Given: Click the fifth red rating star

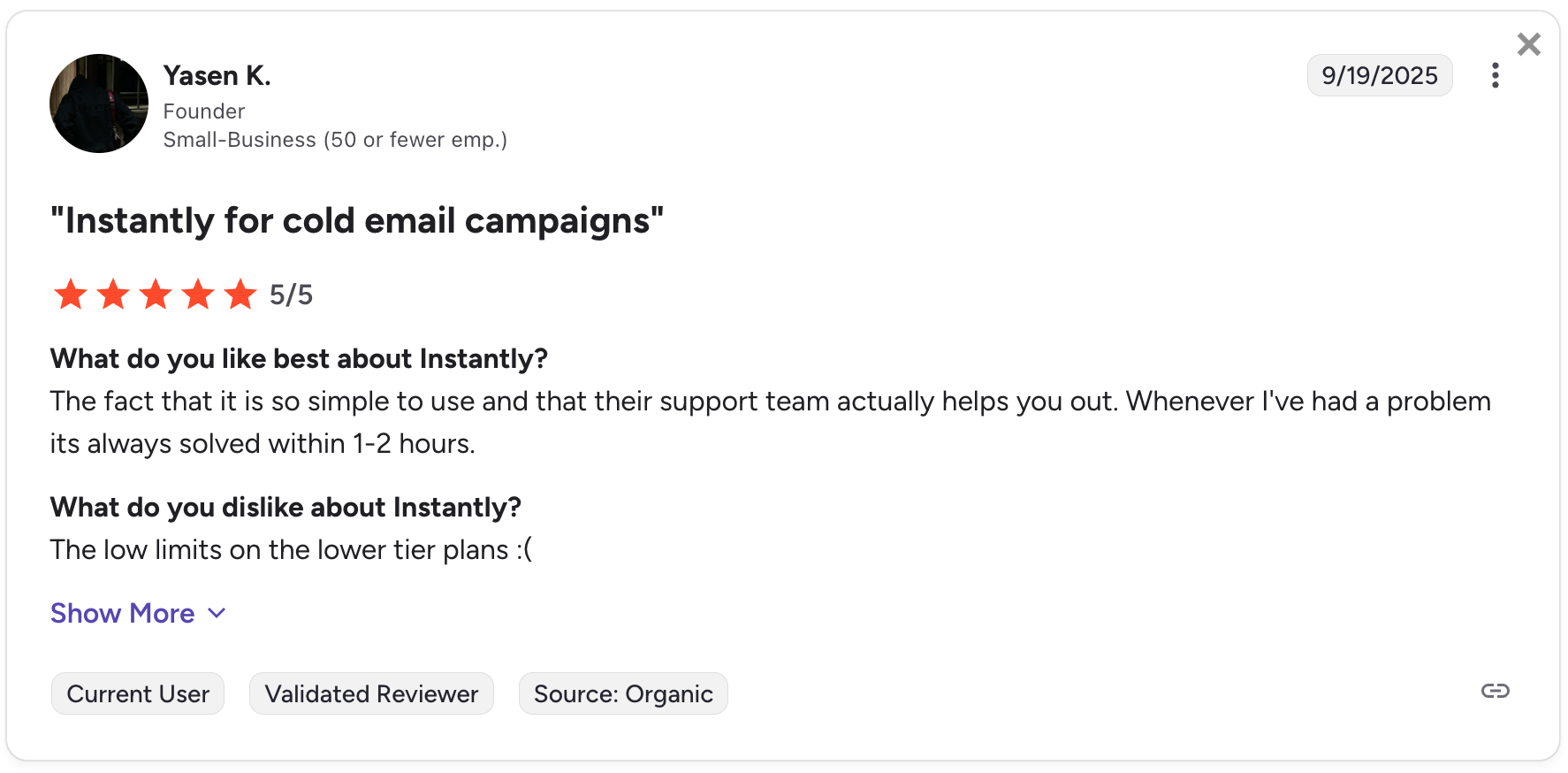Looking at the screenshot, I should (x=240, y=294).
